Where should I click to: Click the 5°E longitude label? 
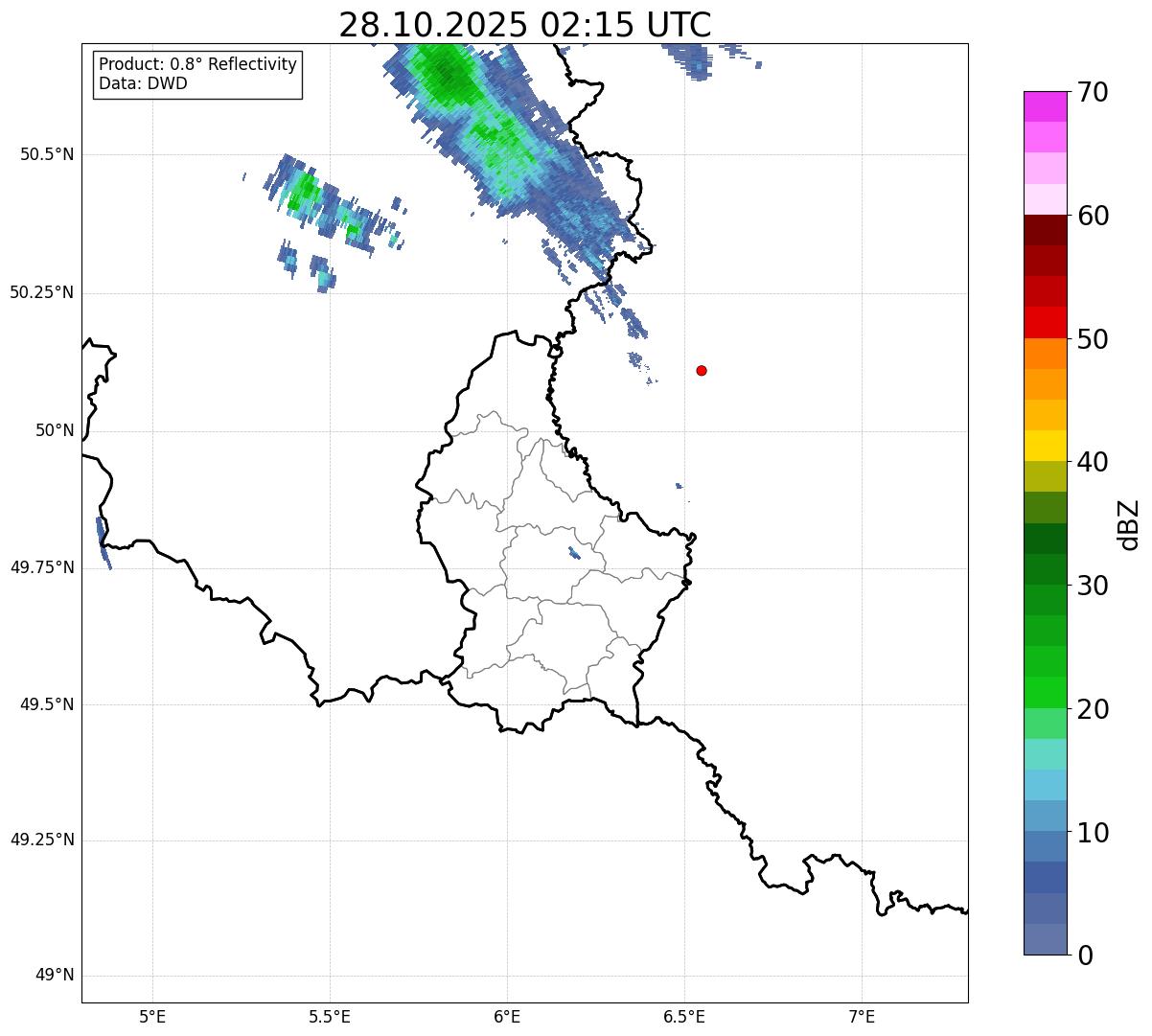click(152, 1018)
